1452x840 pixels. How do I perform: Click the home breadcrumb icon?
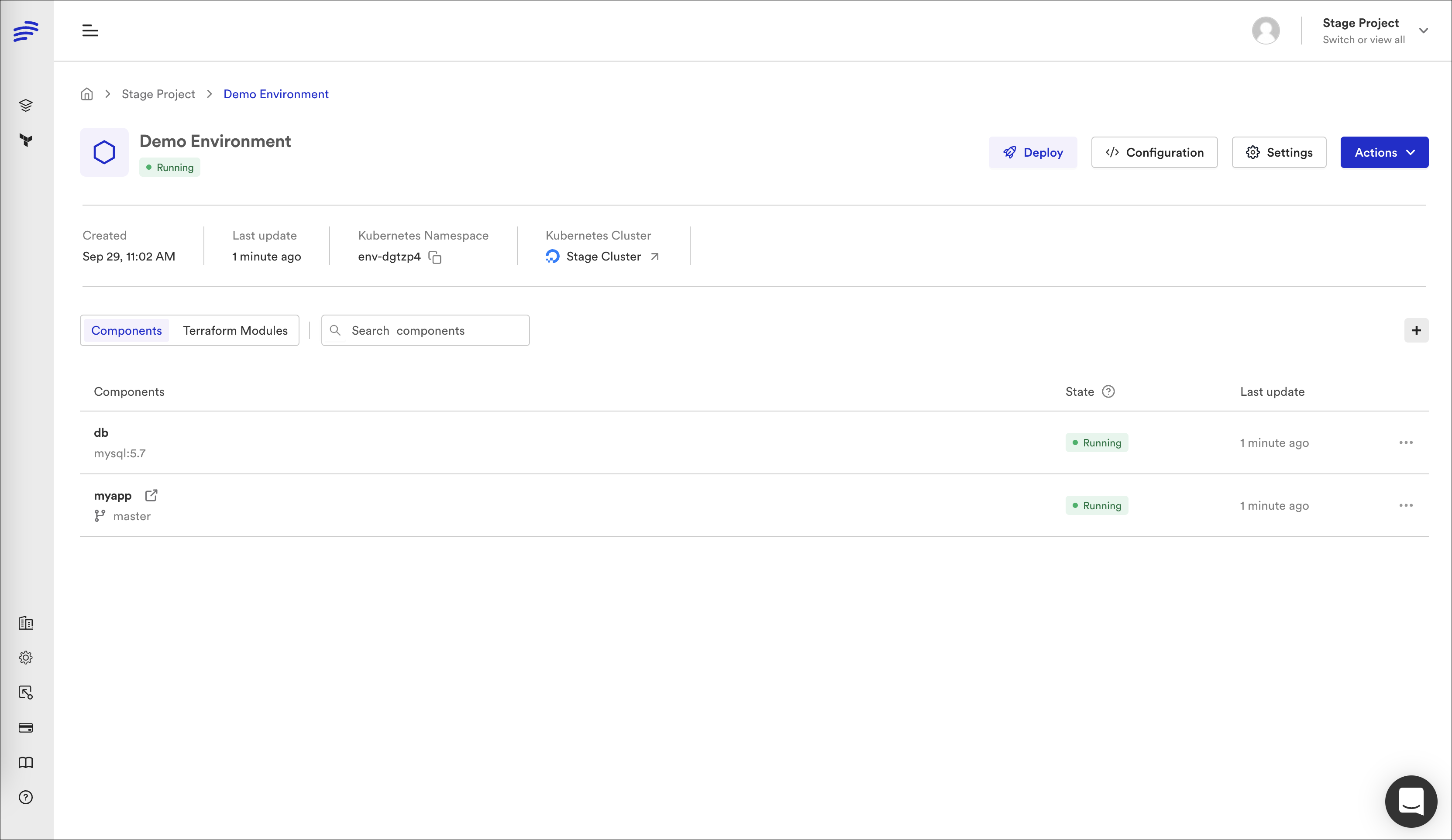click(x=86, y=94)
